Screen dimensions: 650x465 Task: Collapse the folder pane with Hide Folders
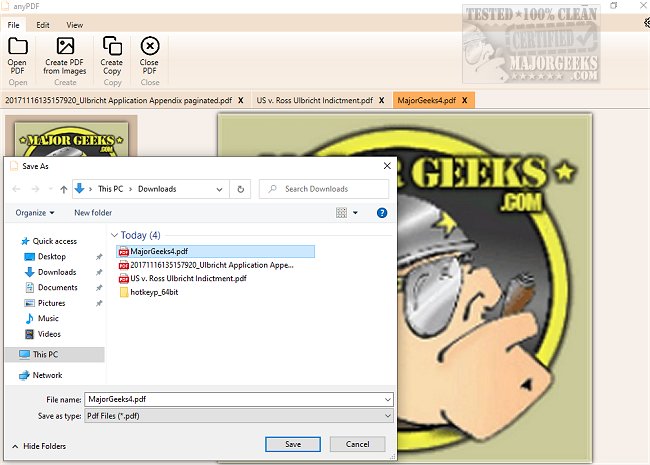[x=39, y=446]
